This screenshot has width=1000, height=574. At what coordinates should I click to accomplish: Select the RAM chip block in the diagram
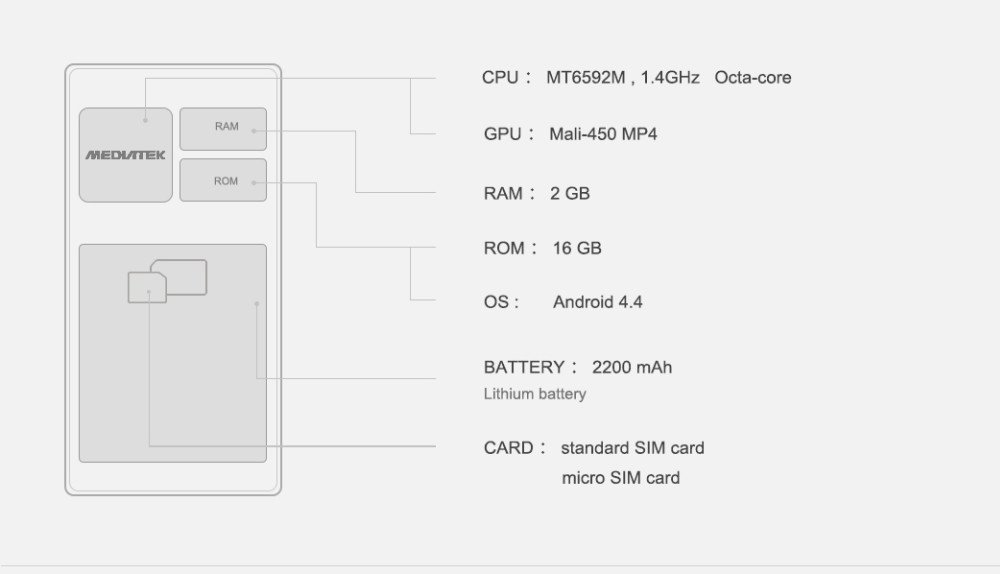tap(223, 129)
